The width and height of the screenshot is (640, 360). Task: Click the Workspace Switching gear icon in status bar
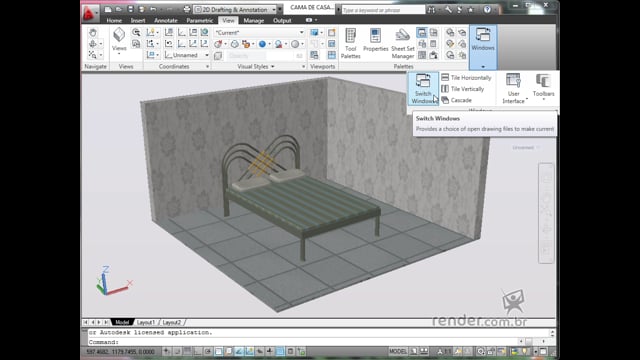click(x=480, y=351)
